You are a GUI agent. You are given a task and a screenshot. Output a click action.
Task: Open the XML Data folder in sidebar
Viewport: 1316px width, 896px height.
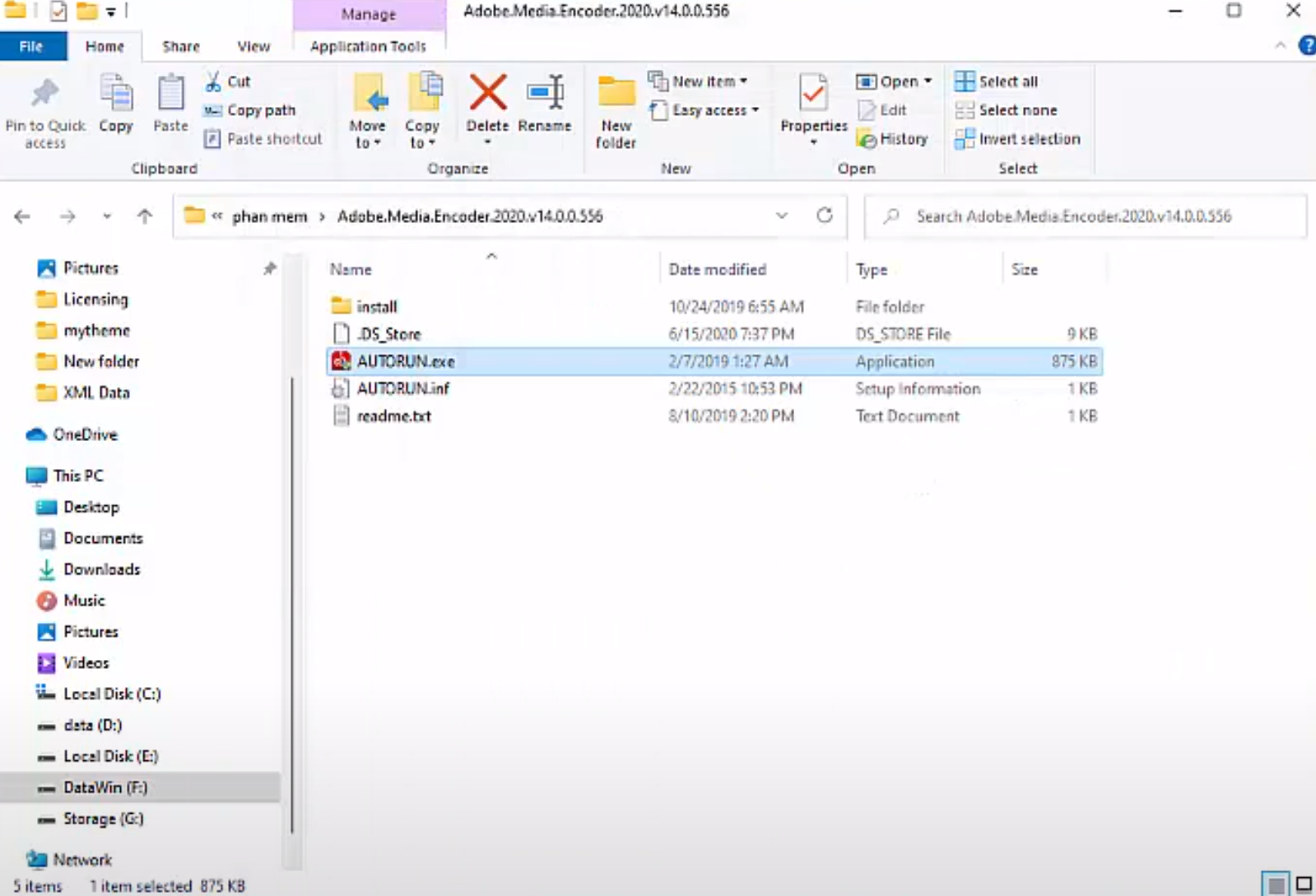pyautogui.click(x=83, y=392)
